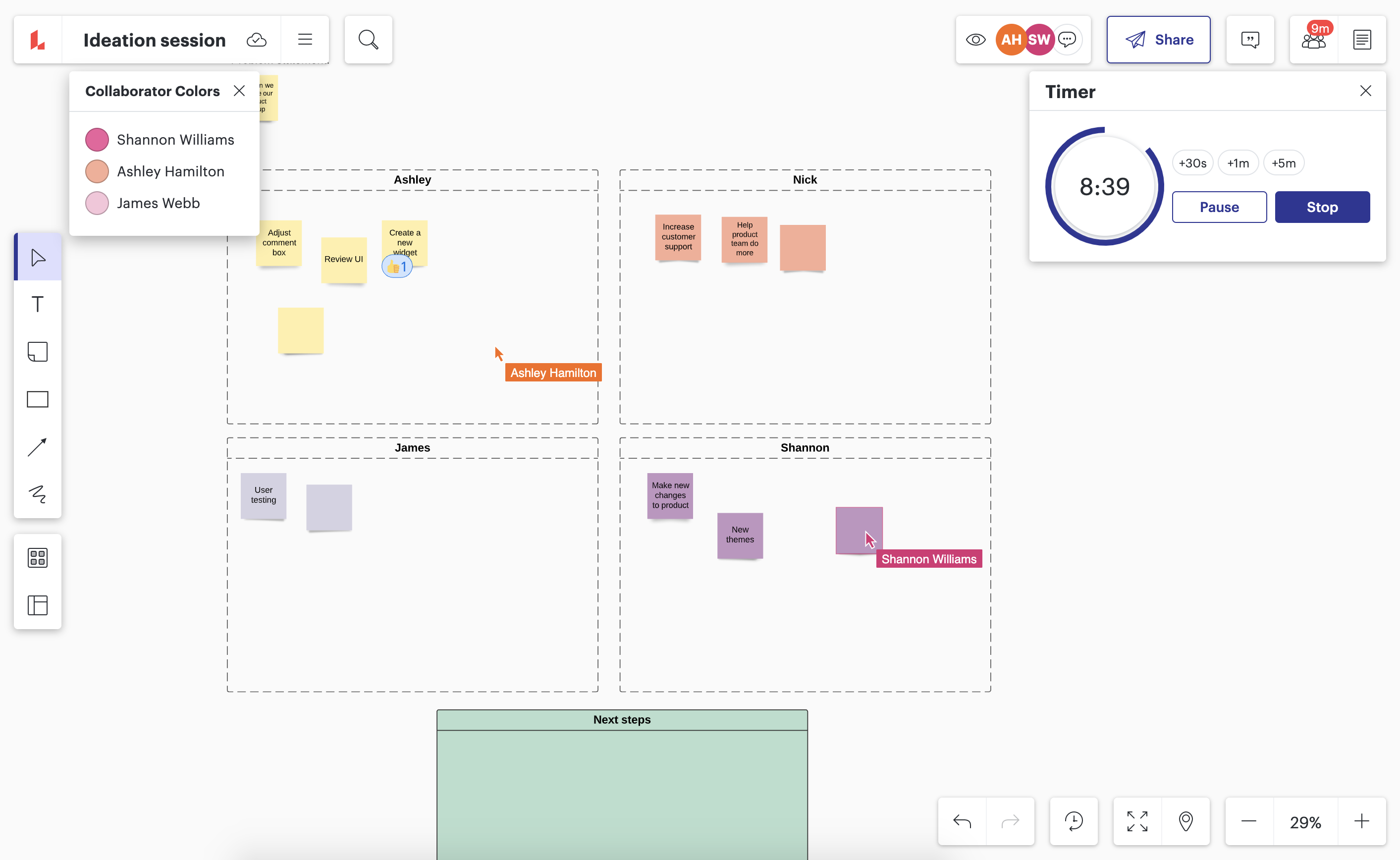This screenshot has height=860, width=1400.
Task: Click the undo arrow button
Action: (x=963, y=821)
